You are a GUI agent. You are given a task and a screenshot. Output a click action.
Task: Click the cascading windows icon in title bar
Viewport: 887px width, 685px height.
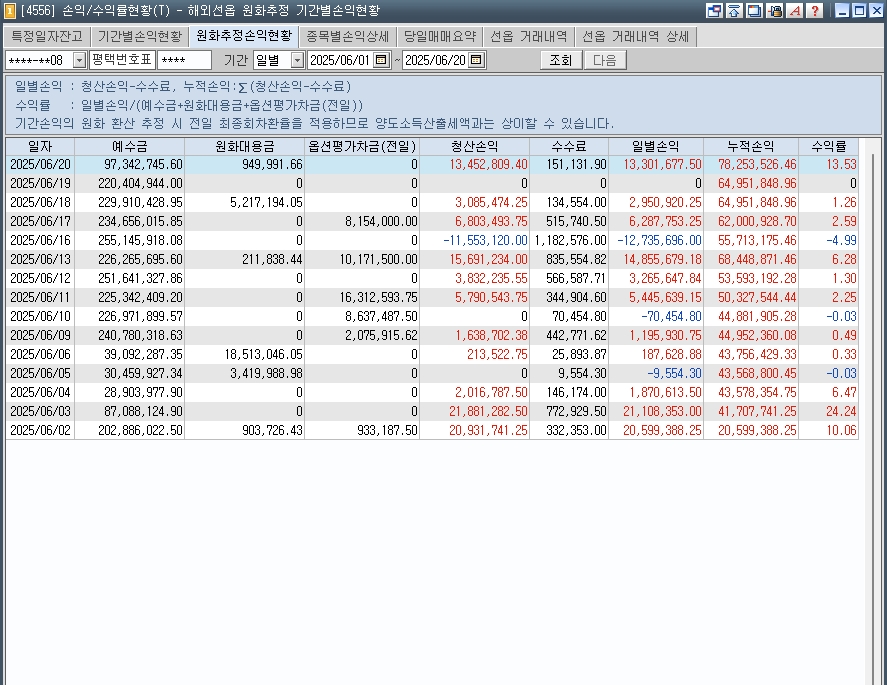point(754,11)
